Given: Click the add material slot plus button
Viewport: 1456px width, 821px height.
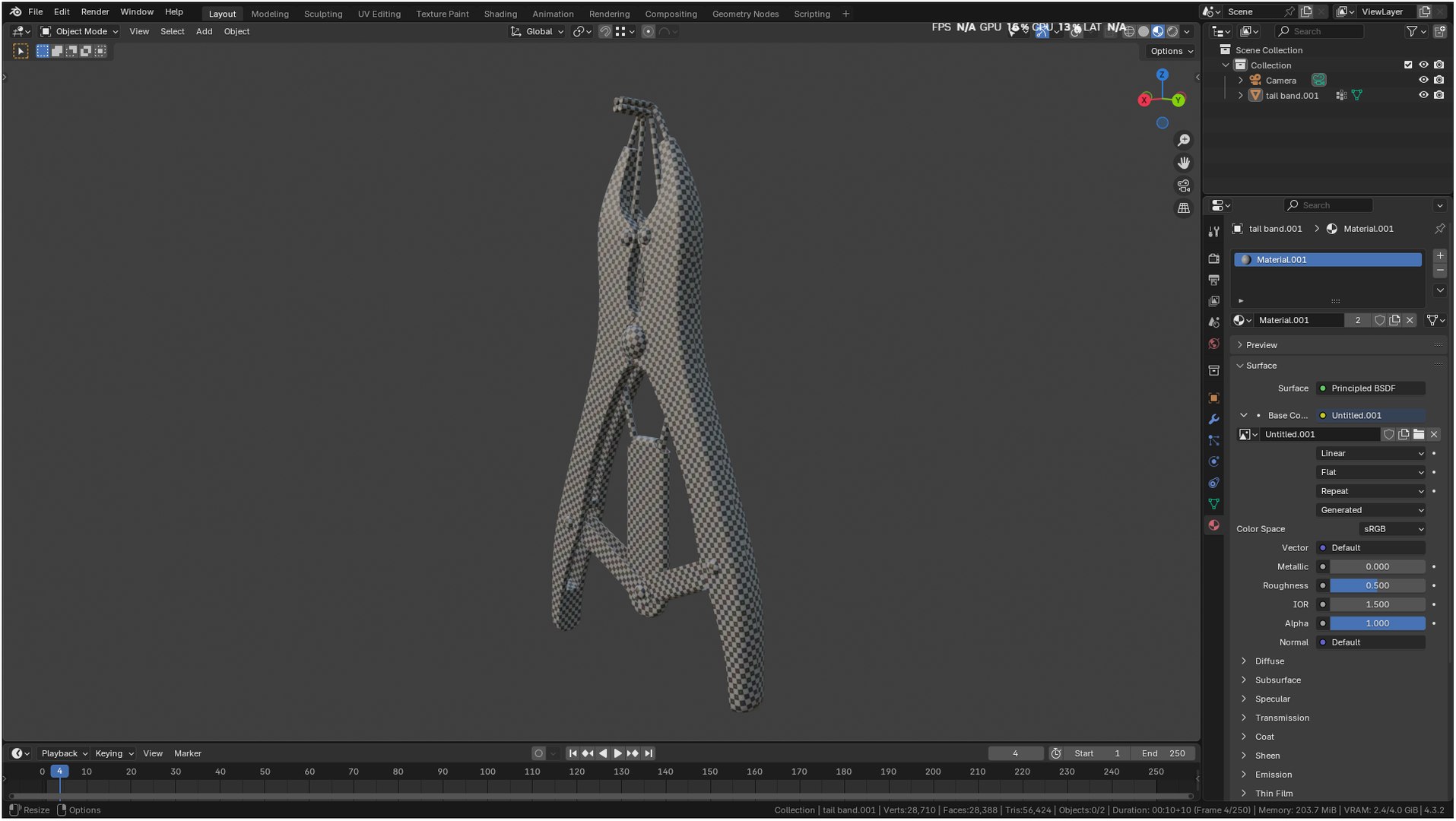Looking at the screenshot, I should pyautogui.click(x=1440, y=256).
